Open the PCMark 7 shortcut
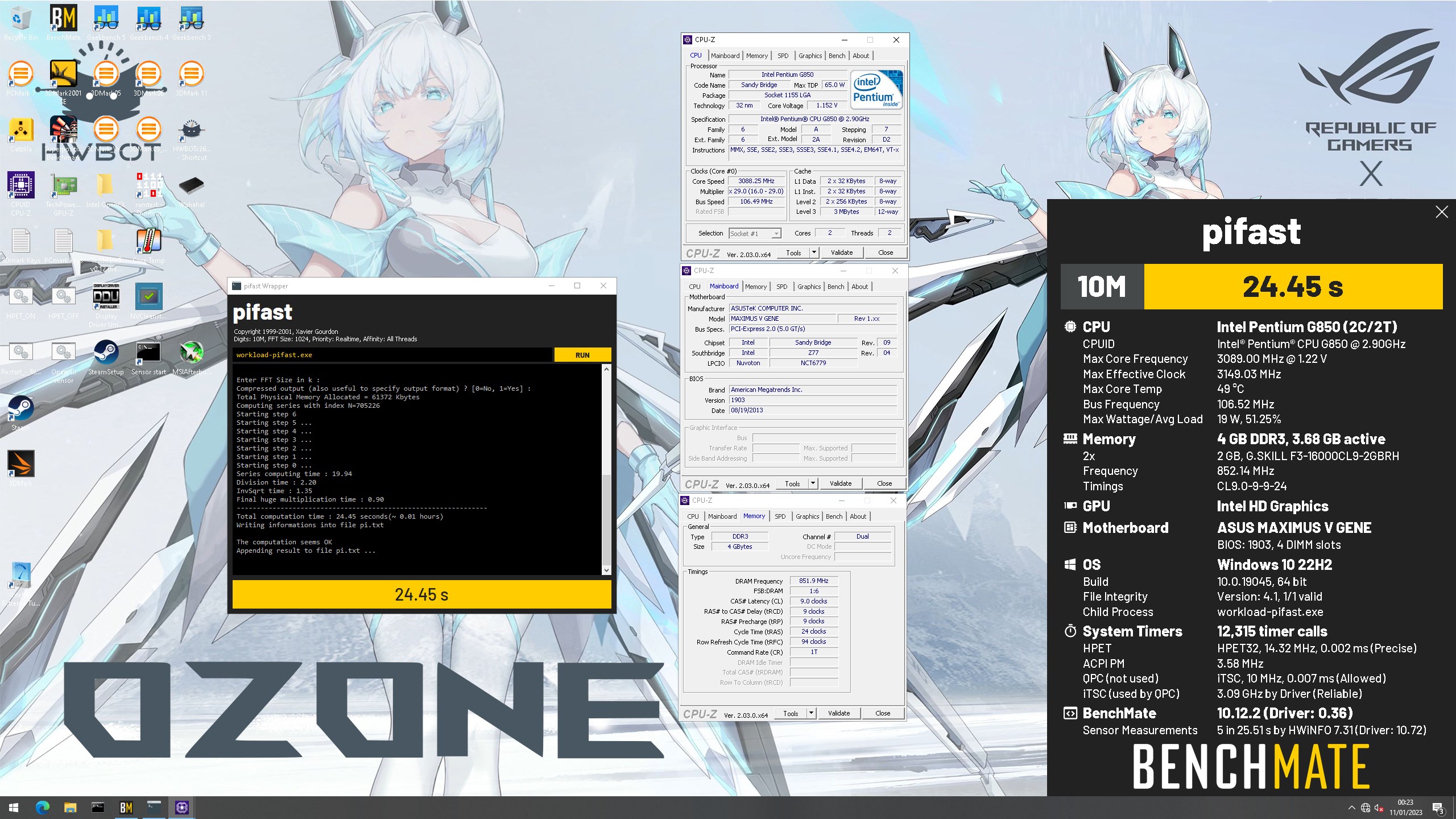 tap(20, 78)
